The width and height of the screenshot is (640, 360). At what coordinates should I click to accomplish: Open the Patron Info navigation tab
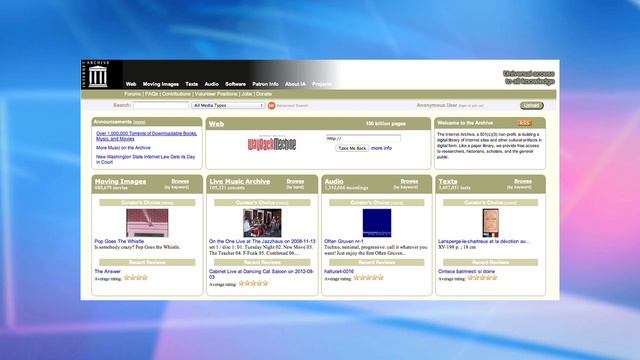coord(265,84)
